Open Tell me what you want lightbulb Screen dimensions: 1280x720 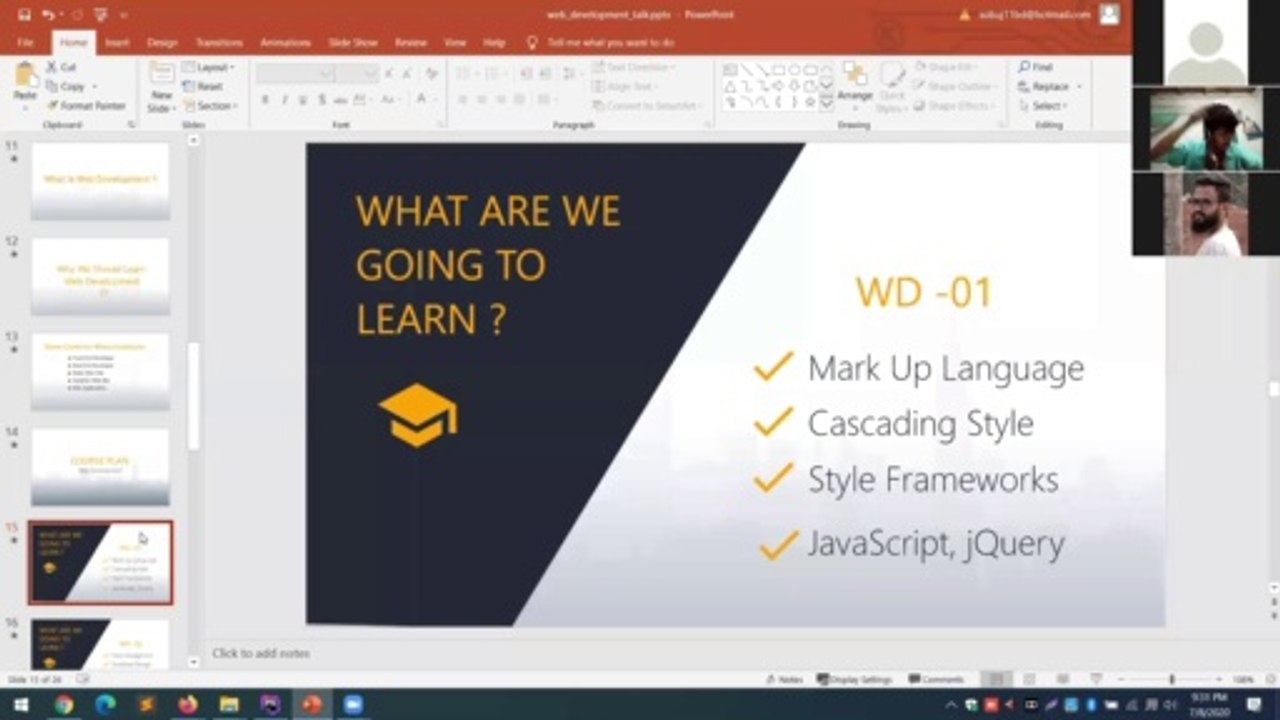click(x=533, y=43)
